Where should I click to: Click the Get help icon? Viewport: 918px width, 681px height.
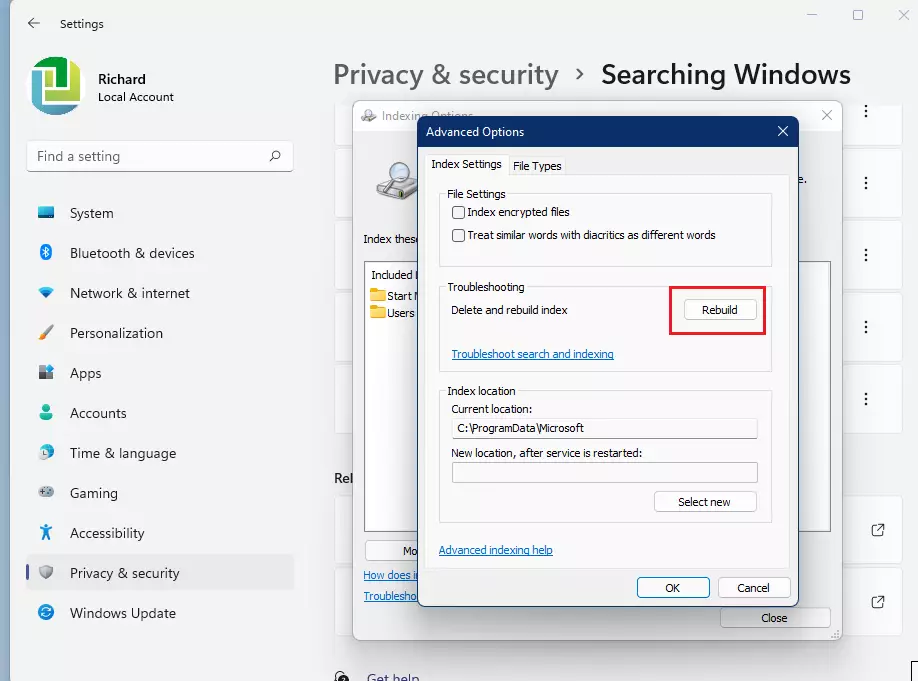click(342, 676)
